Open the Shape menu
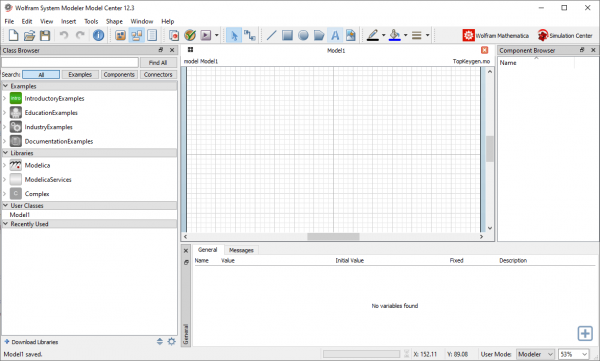600x361 pixels. pos(114,21)
